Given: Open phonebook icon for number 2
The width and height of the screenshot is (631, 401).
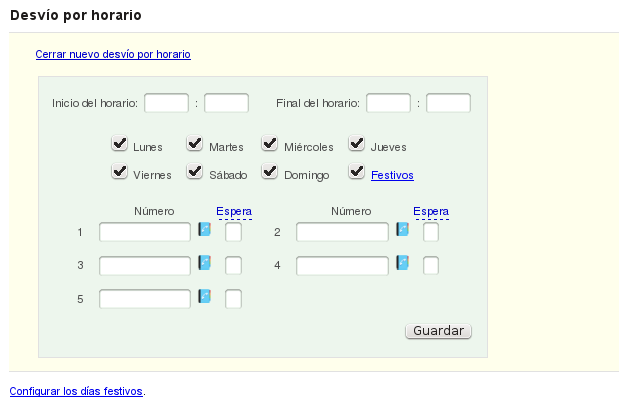Looking at the screenshot, I should click(403, 230).
